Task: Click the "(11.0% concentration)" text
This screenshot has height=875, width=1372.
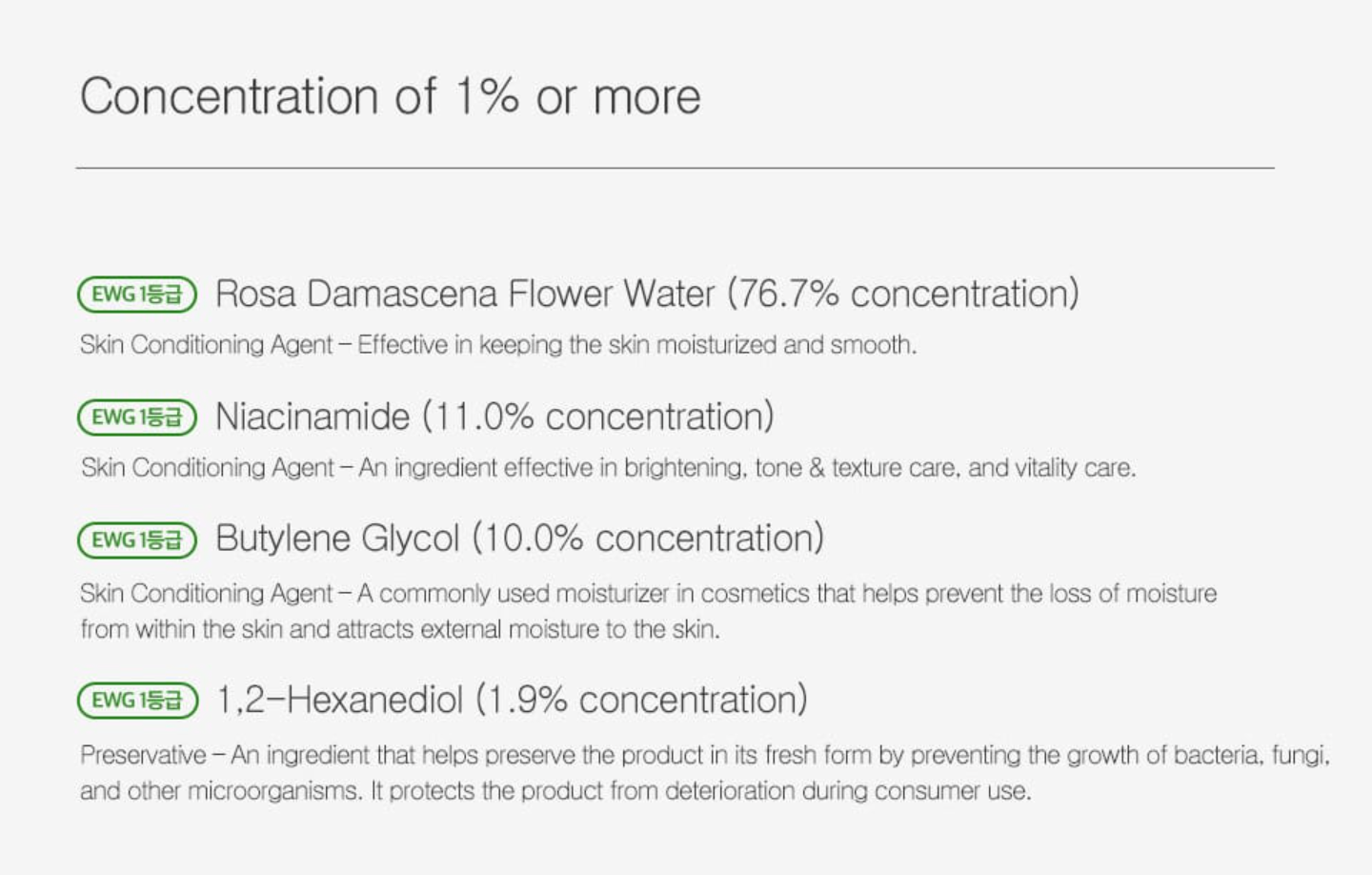Action: [x=598, y=417]
